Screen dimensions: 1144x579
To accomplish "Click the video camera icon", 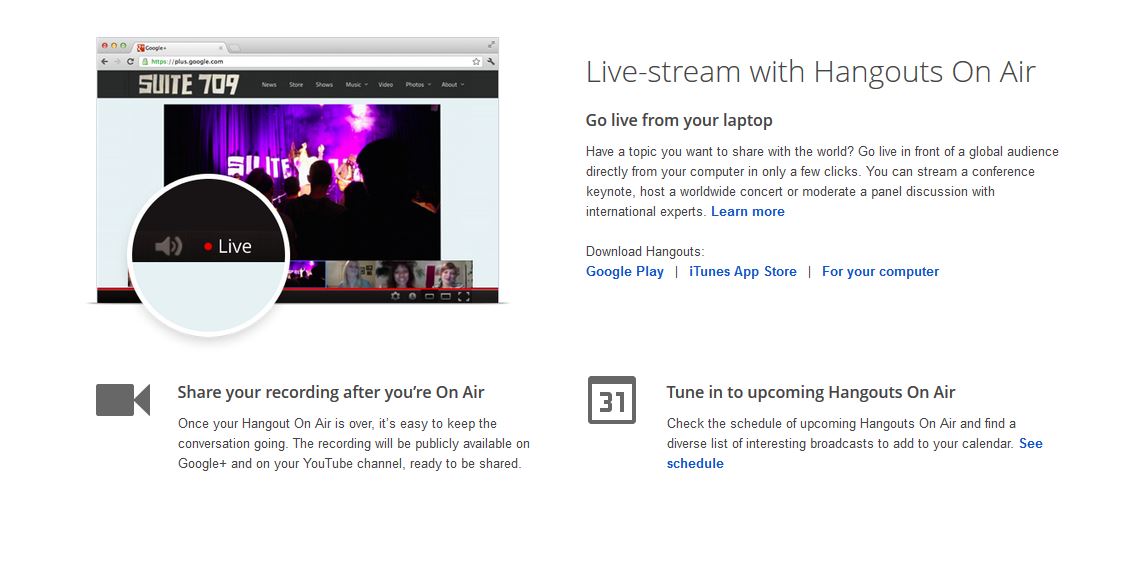I will [123, 400].
